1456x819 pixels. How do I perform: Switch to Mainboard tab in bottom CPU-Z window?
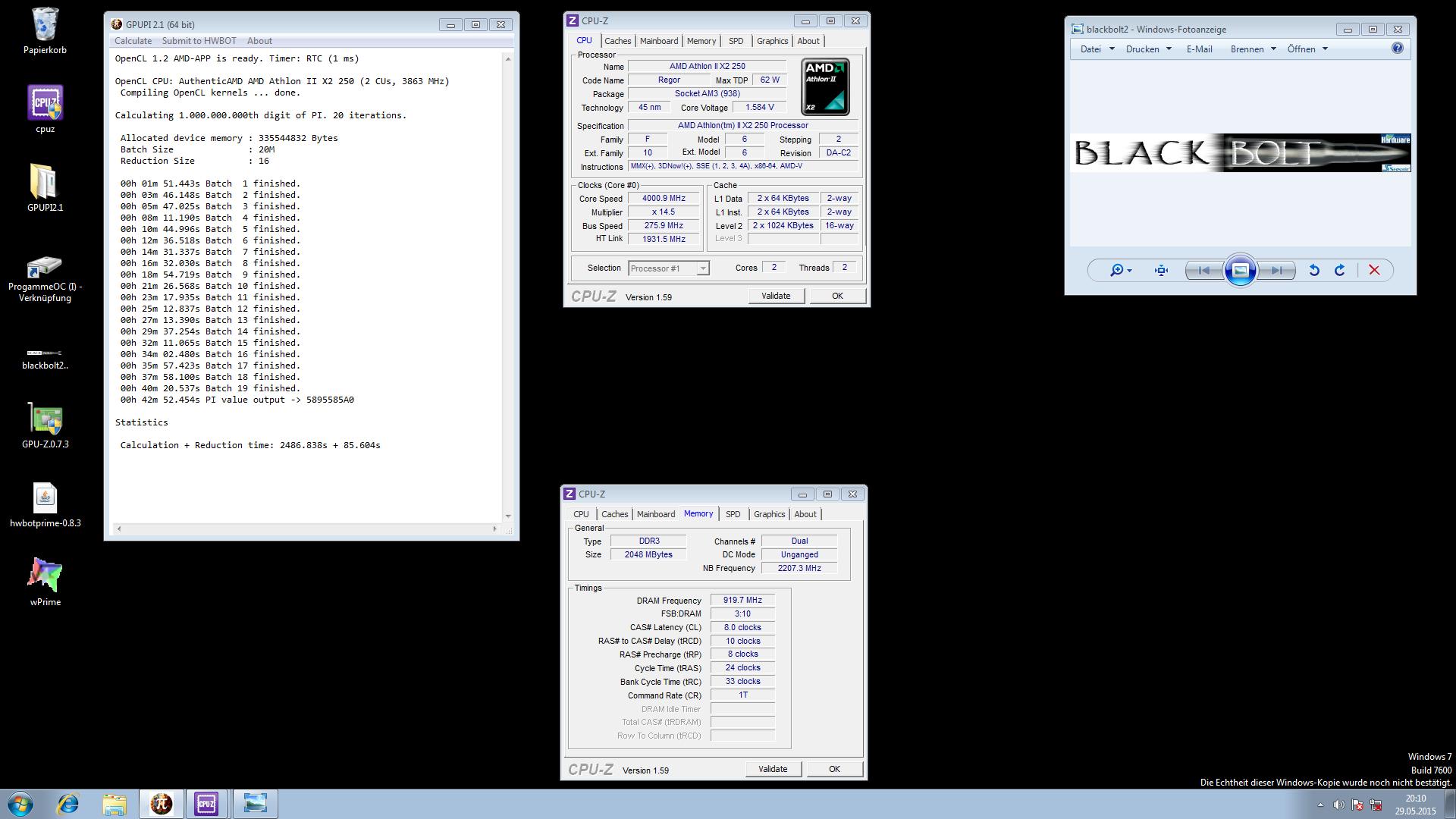[656, 514]
